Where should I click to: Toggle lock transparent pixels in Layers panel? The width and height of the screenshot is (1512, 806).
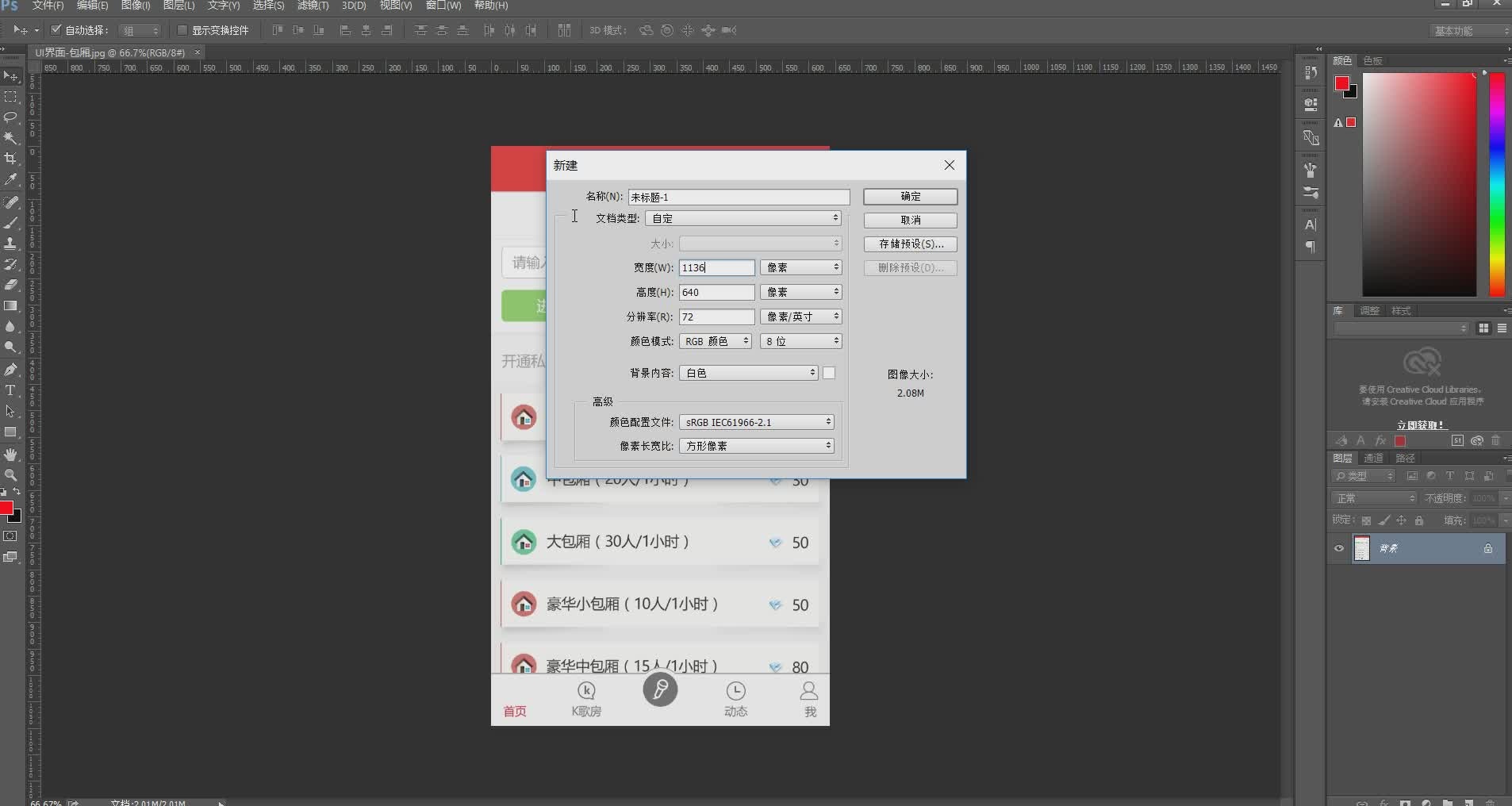pos(1366,520)
